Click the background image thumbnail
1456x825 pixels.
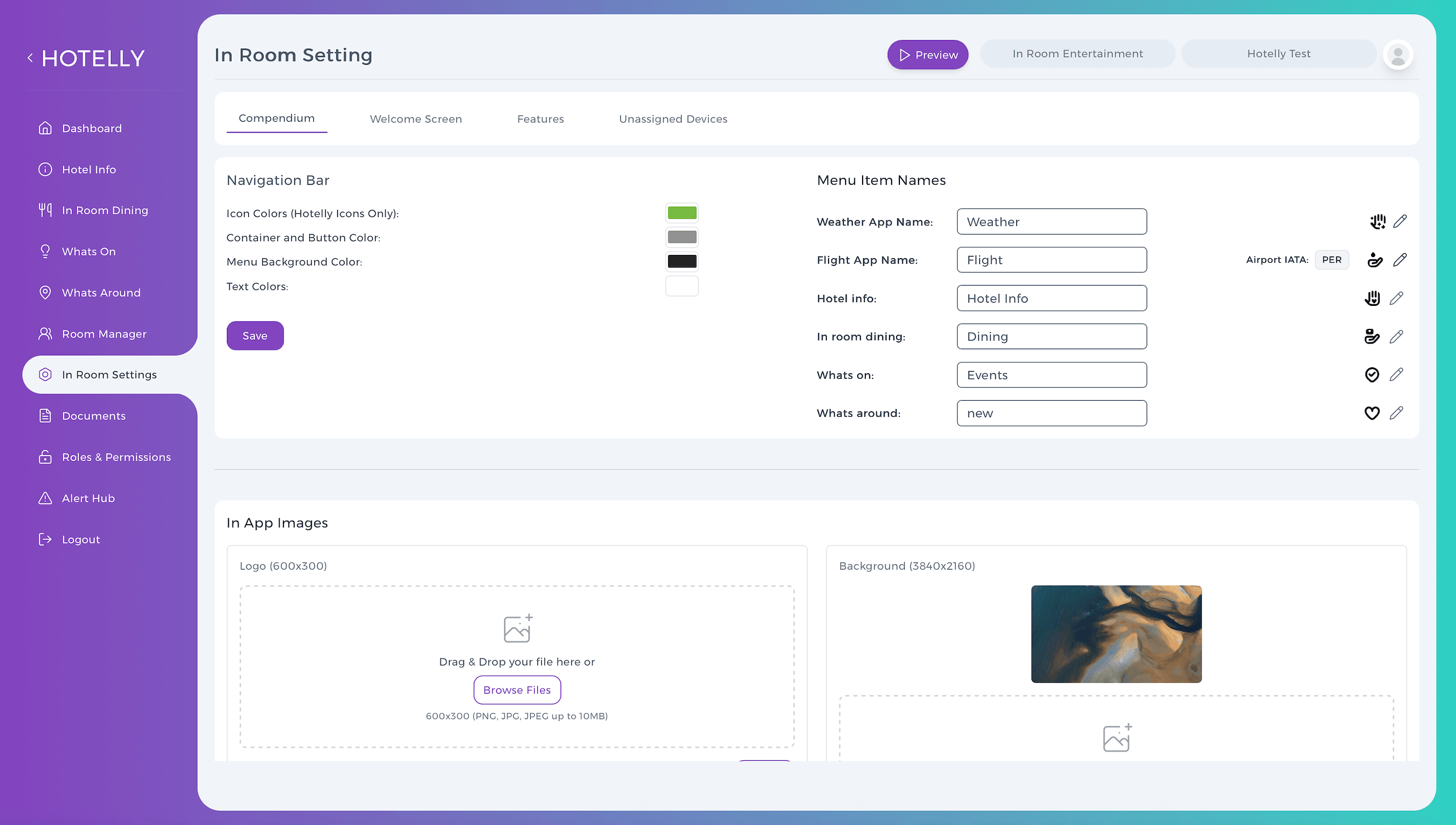click(x=1116, y=634)
